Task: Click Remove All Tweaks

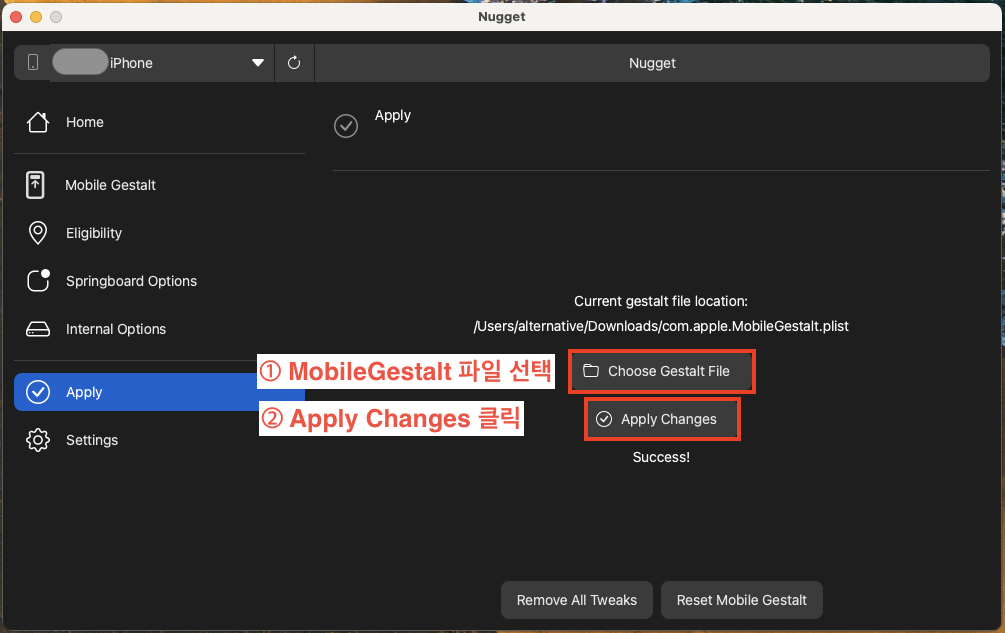Action: (x=576, y=600)
